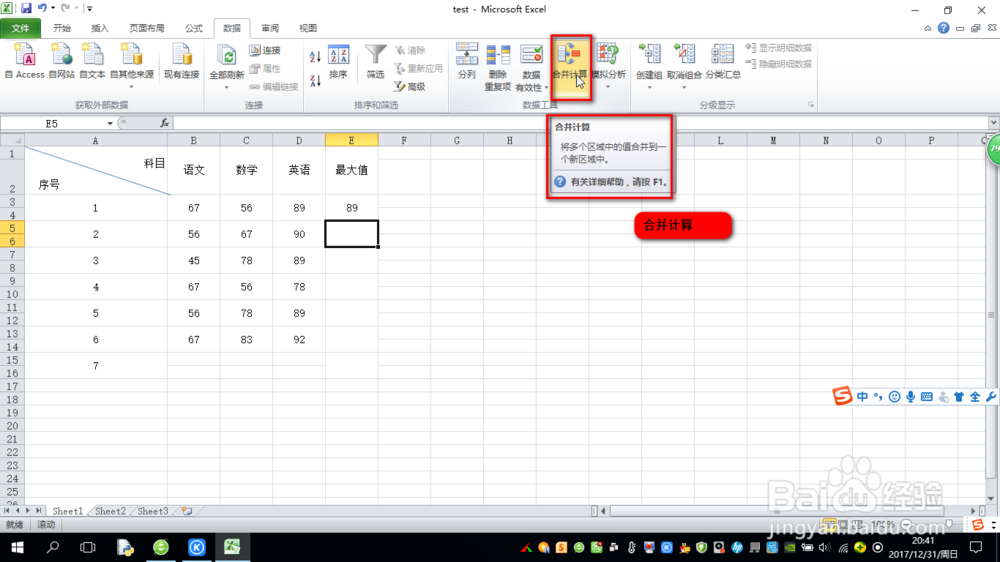1000x562 pixels.
Task: Toggle the Filter (筛选) funnel
Action: click(375, 62)
